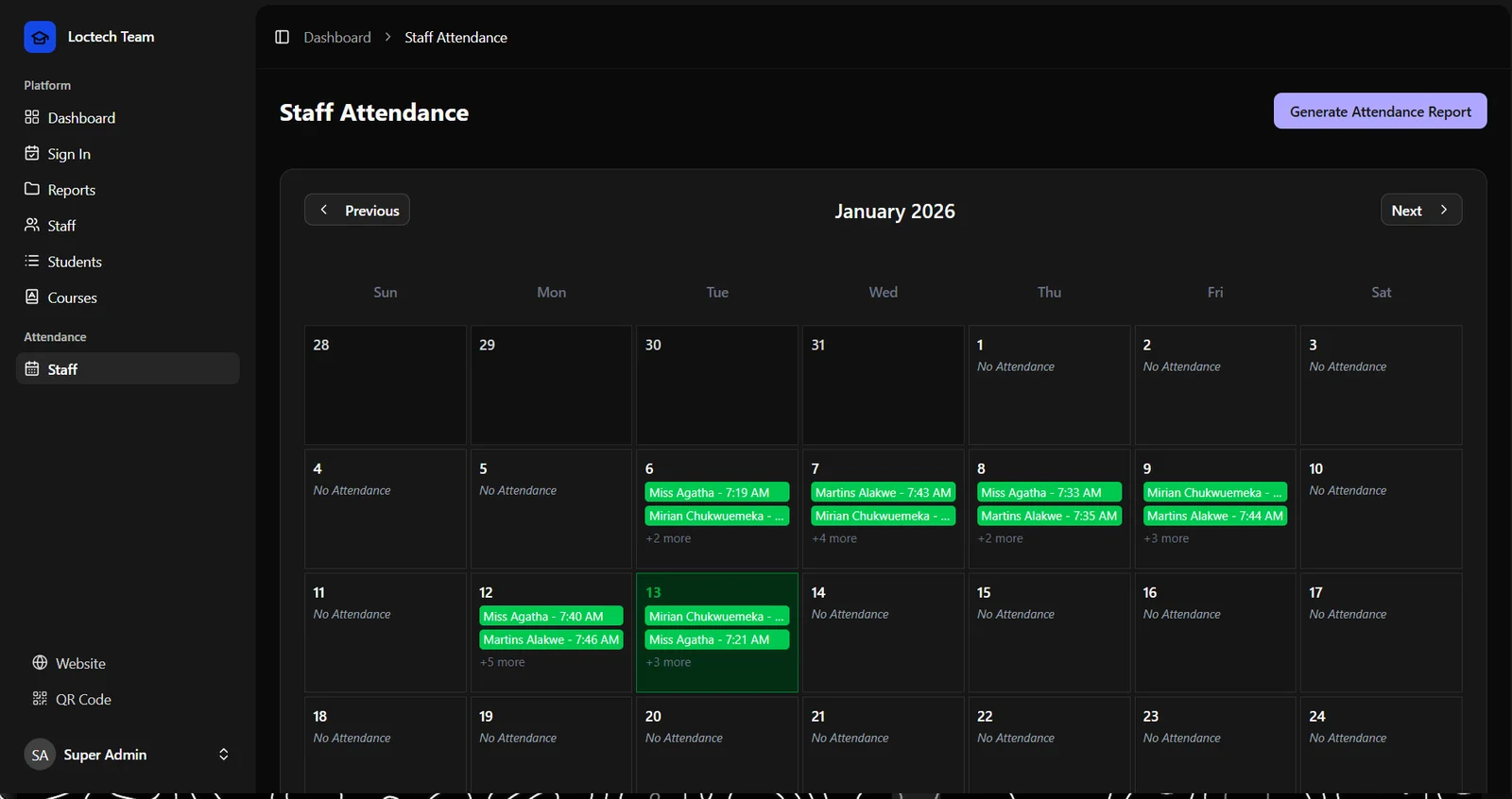
Task: Expand '+4 more' on January 7
Action: 834,538
